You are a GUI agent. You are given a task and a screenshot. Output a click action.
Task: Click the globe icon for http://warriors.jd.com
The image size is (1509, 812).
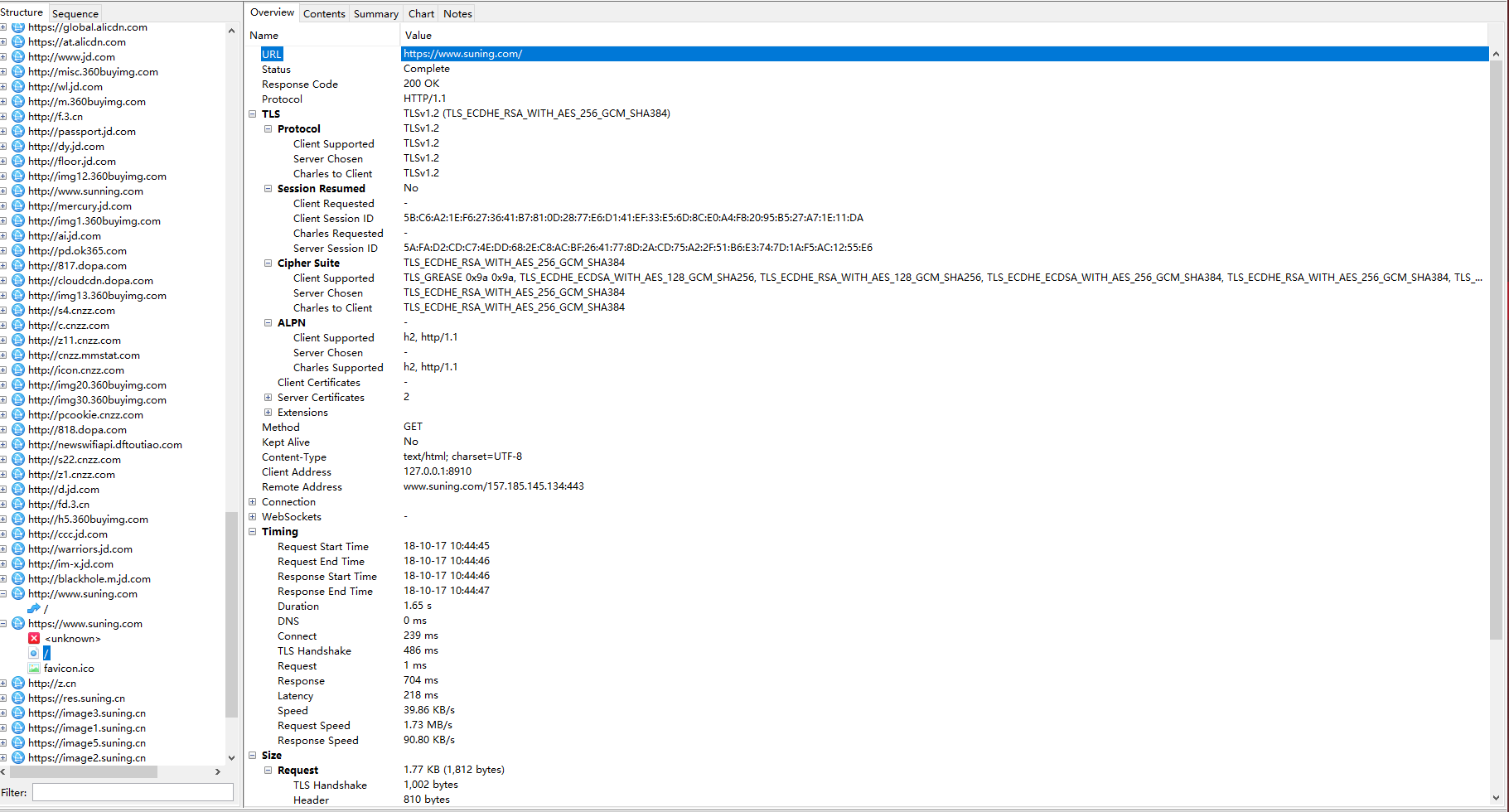18,549
